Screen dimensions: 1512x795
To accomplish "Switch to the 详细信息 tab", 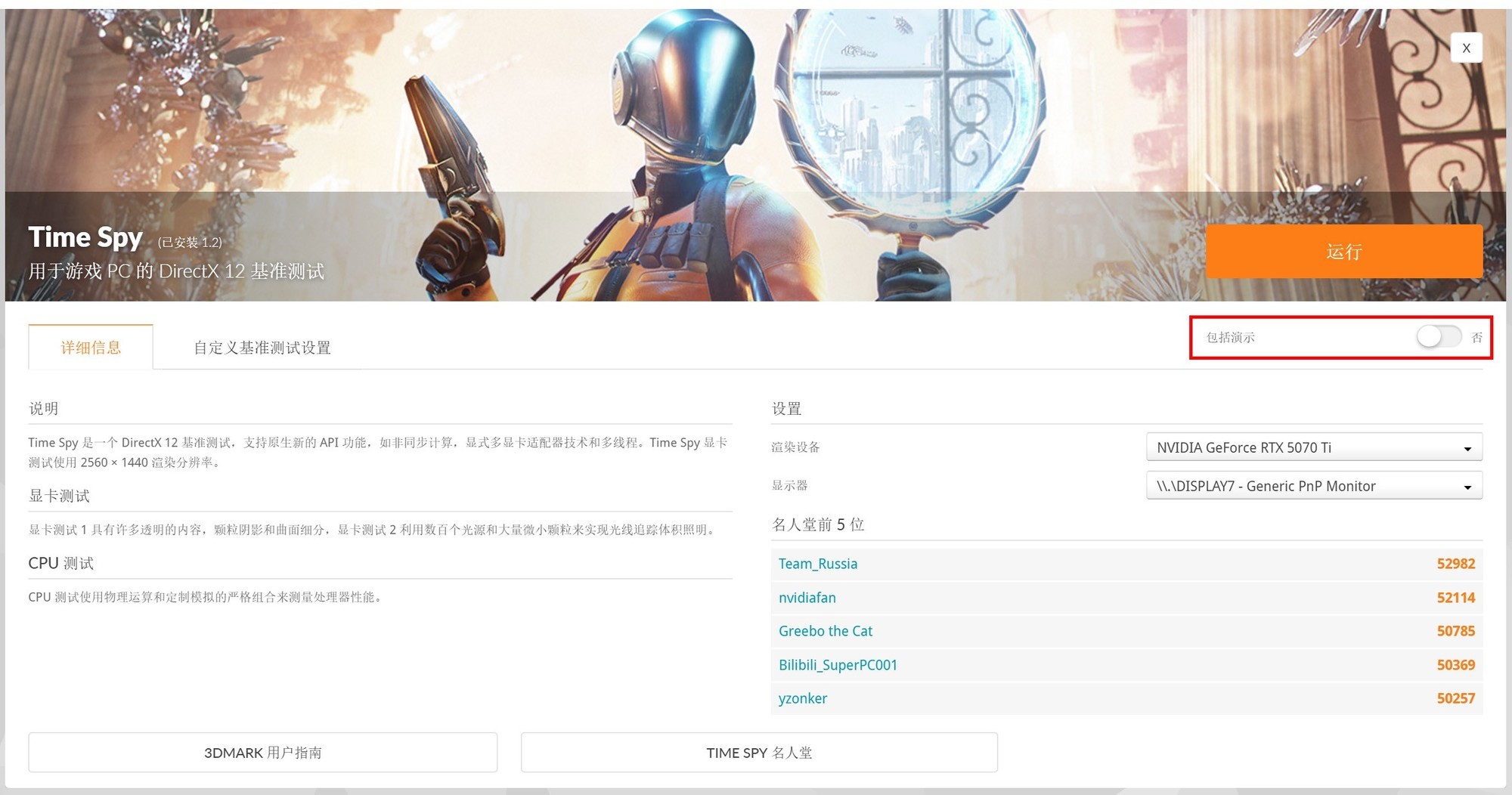I will coord(90,347).
